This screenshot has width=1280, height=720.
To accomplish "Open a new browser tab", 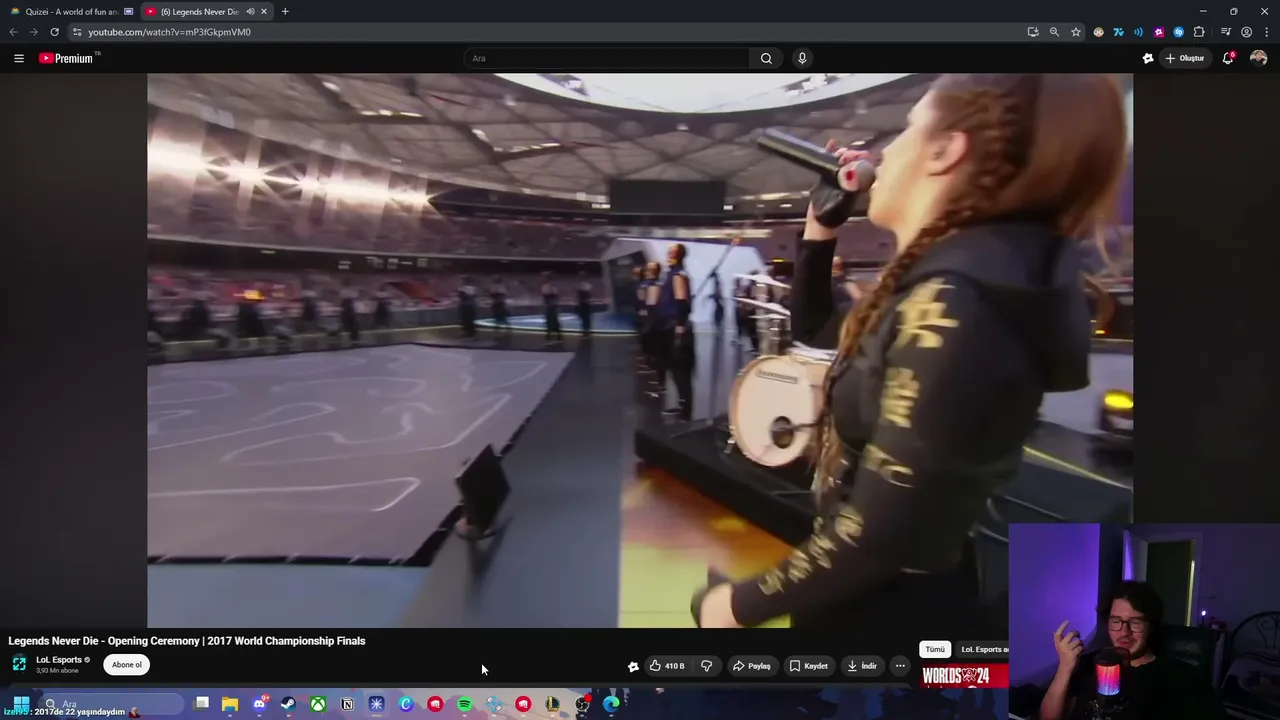I will (x=285, y=12).
